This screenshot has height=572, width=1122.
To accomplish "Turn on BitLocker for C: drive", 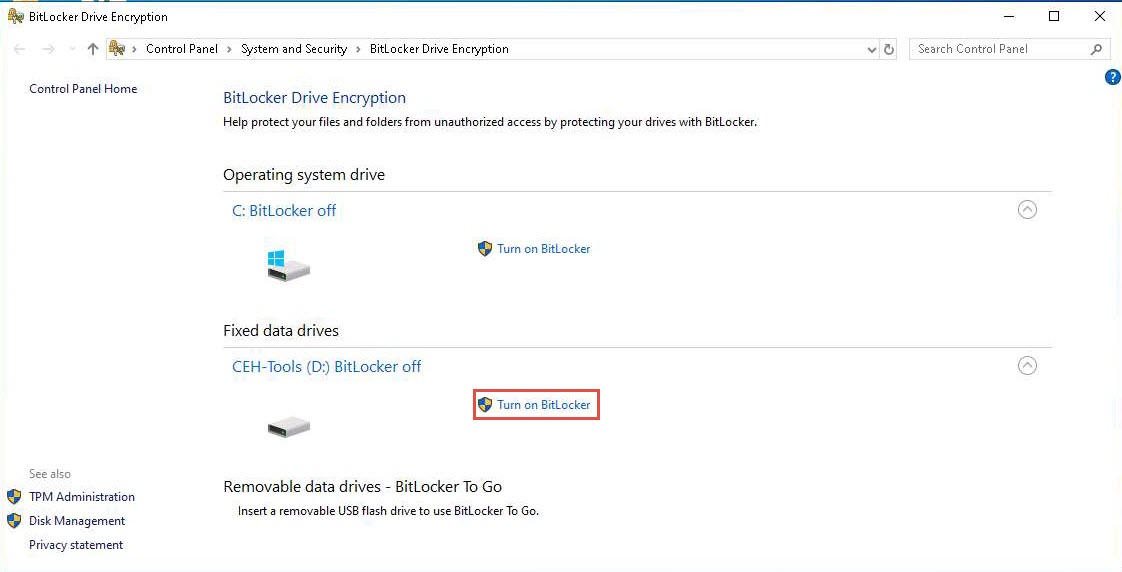I will click(x=543, y=249).
